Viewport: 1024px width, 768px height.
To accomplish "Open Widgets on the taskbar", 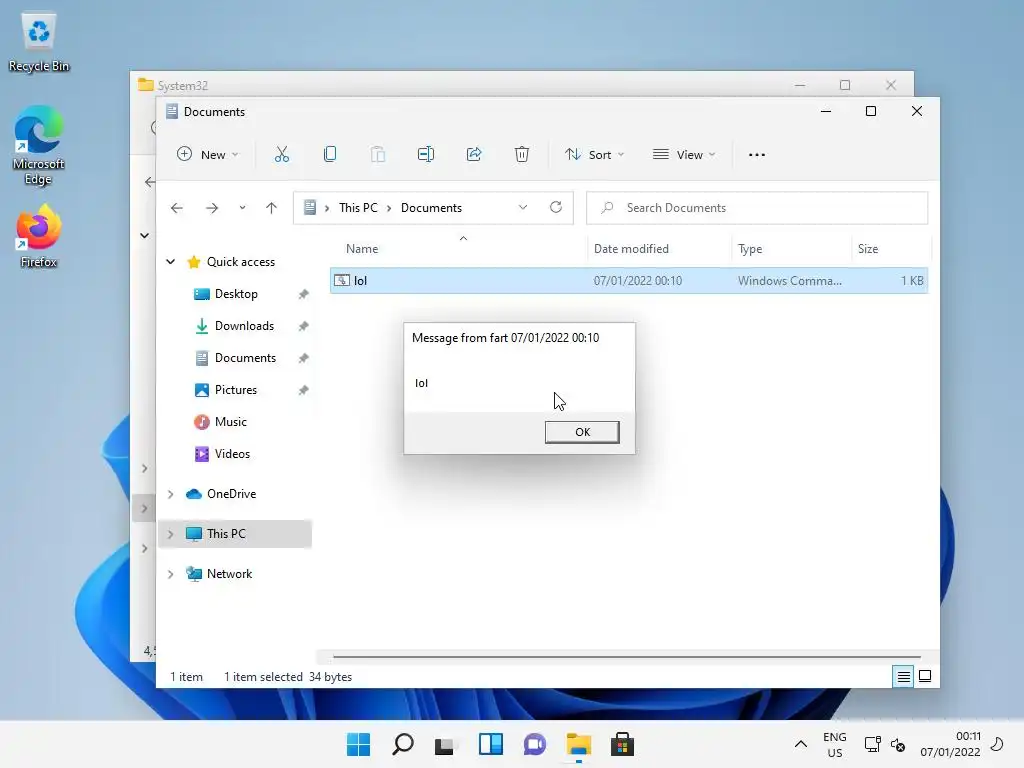I will click(x=490, y=744).
